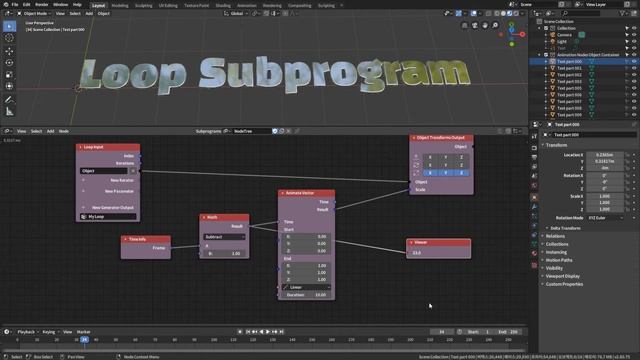Screen dimensions: 640x360
Task: Click the zoom magnifier icon in viewport
Action: click(495, 25)
